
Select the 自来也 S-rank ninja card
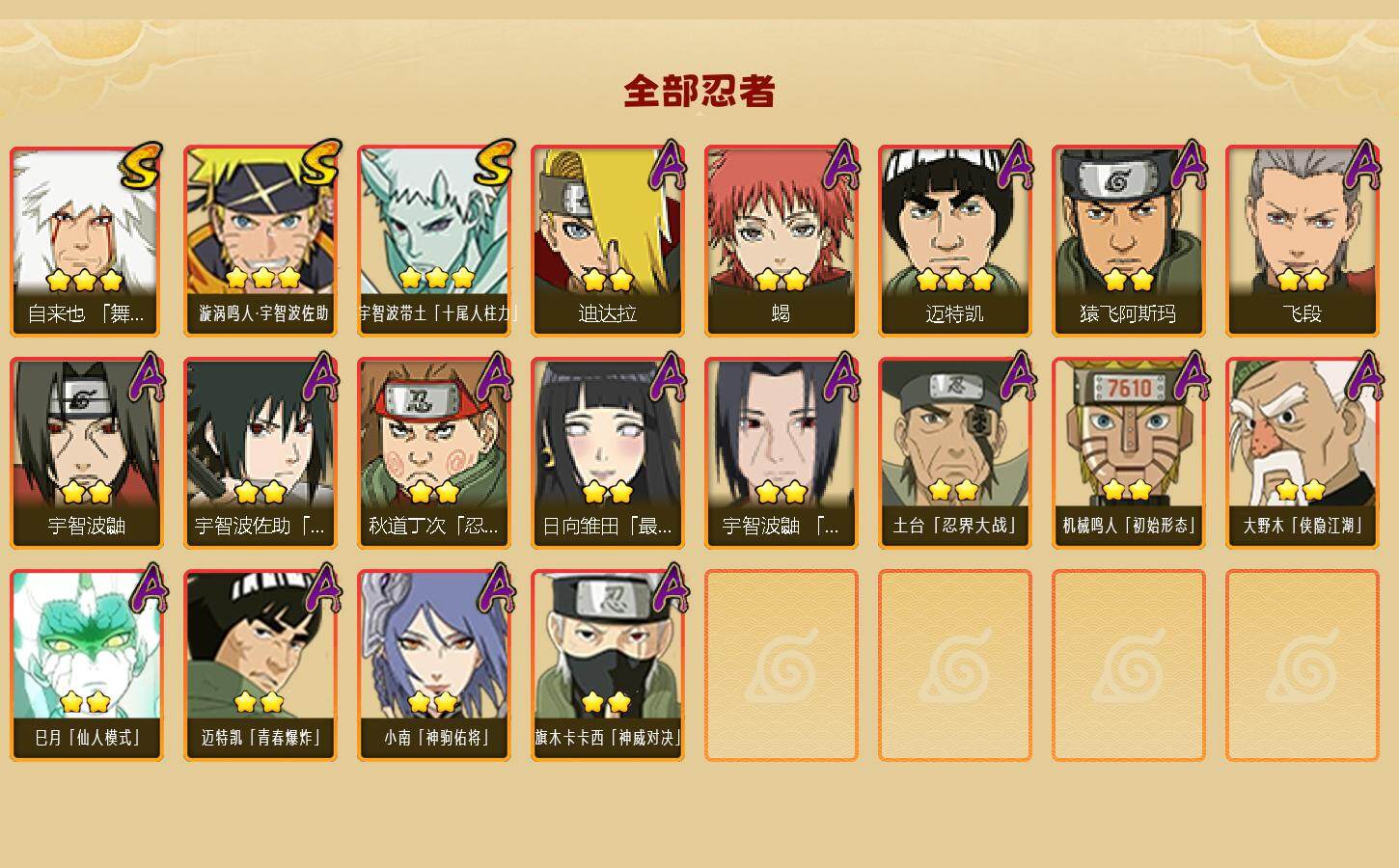tap(86, 241)
